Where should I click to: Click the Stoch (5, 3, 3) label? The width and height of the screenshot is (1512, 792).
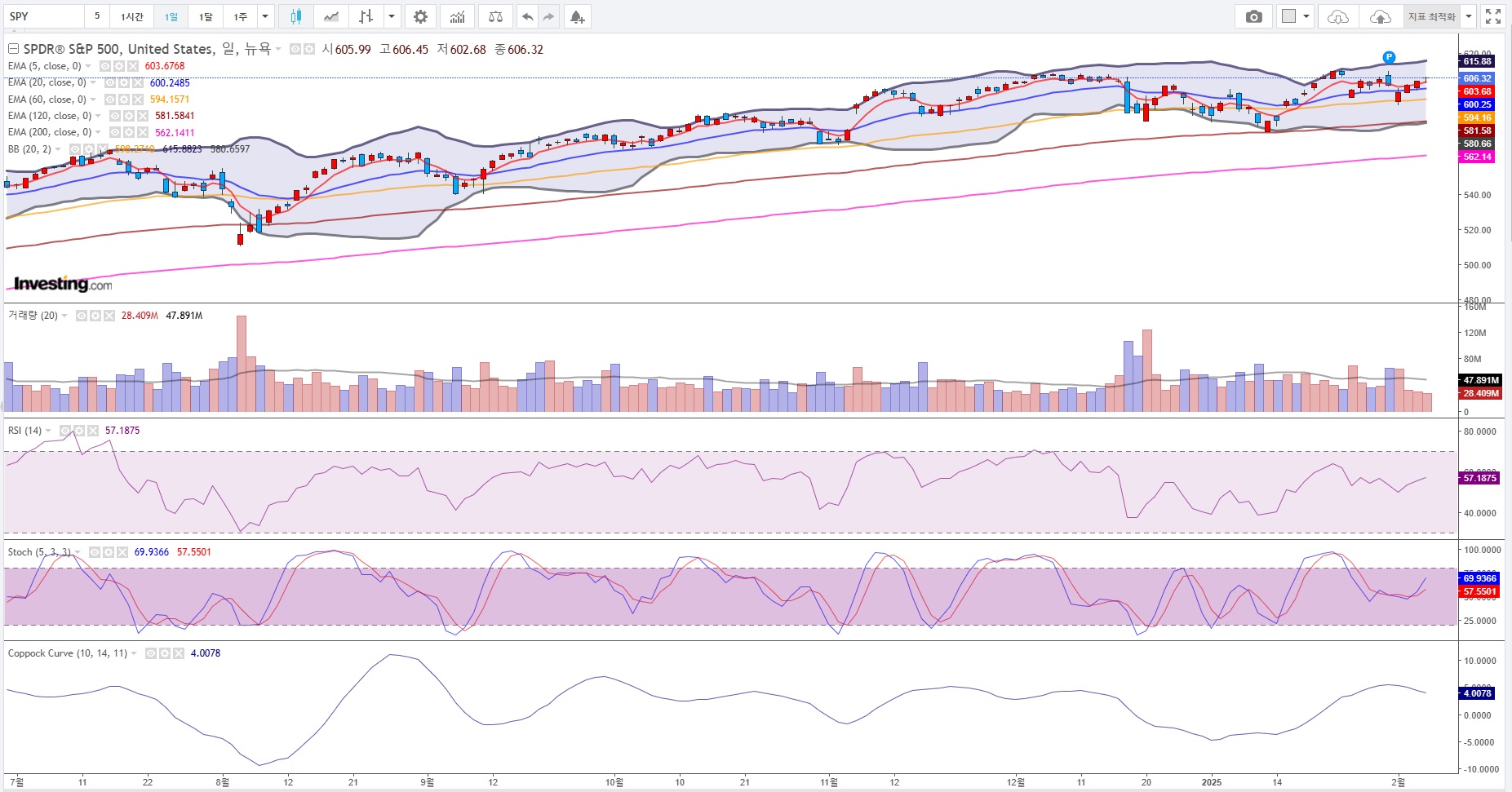tap(39, 552)
